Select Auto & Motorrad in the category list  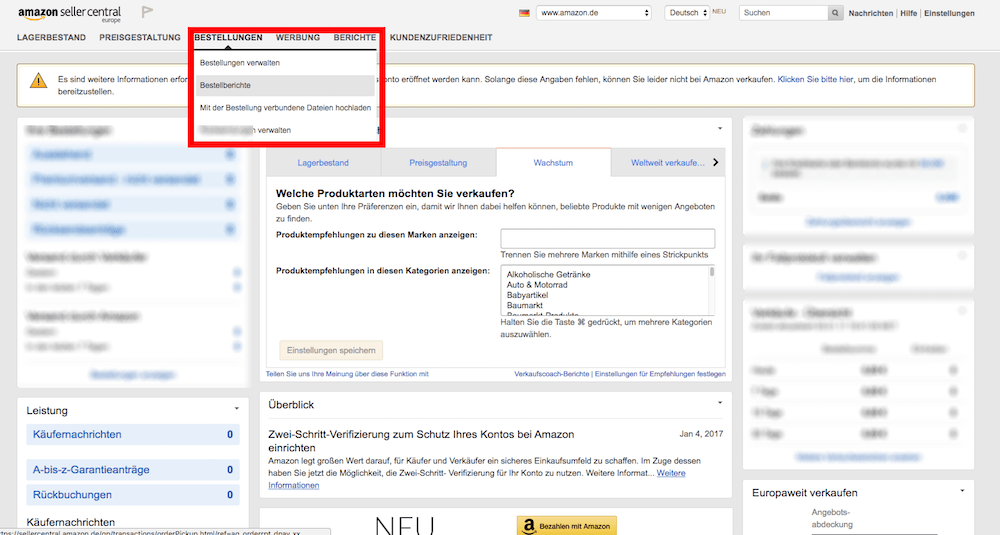(537, 285)
